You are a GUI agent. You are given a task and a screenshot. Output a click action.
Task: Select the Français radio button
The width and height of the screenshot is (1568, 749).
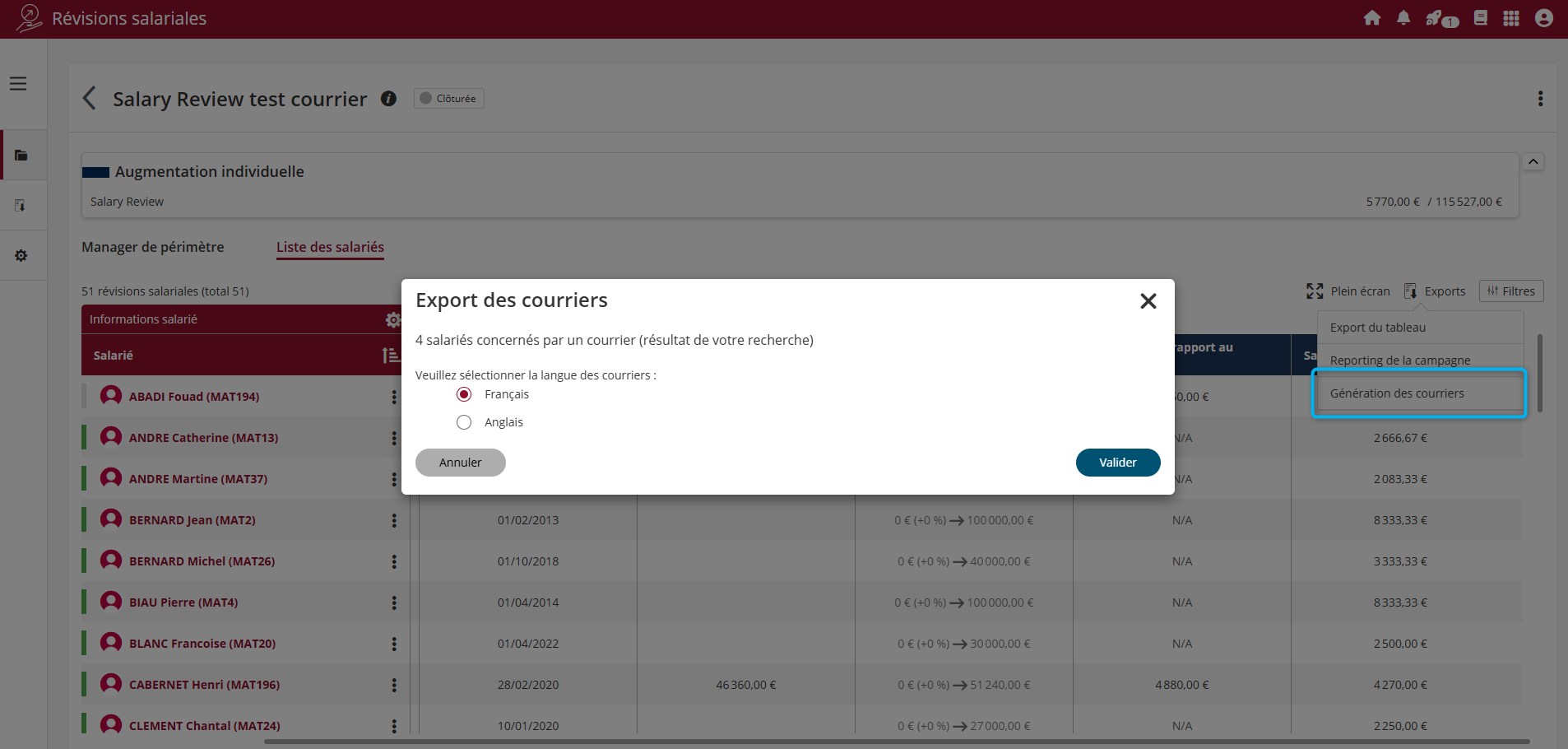(x=464, y=395)
